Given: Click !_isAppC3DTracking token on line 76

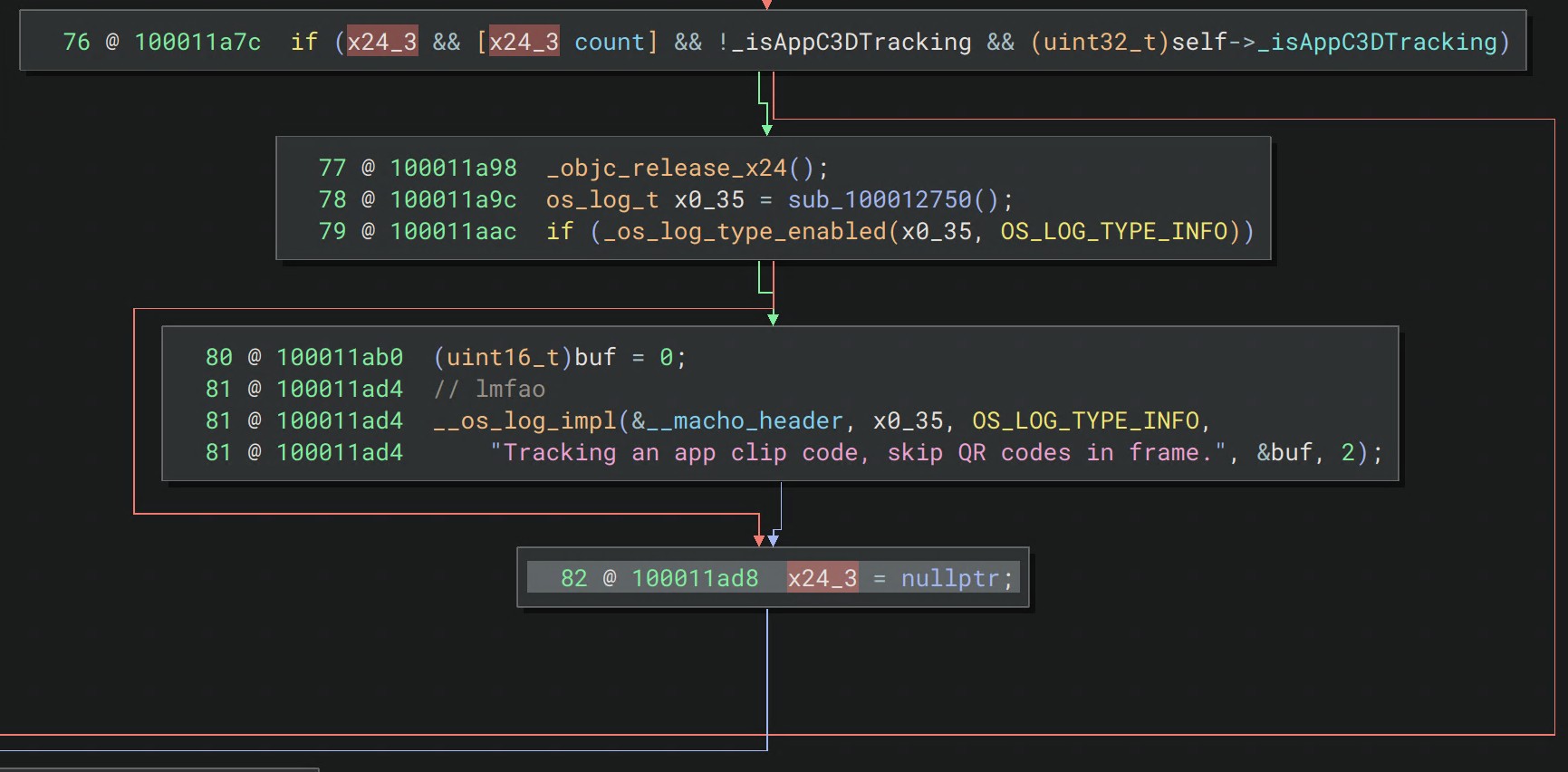Looking at the screenshot, I should (844, 42).
